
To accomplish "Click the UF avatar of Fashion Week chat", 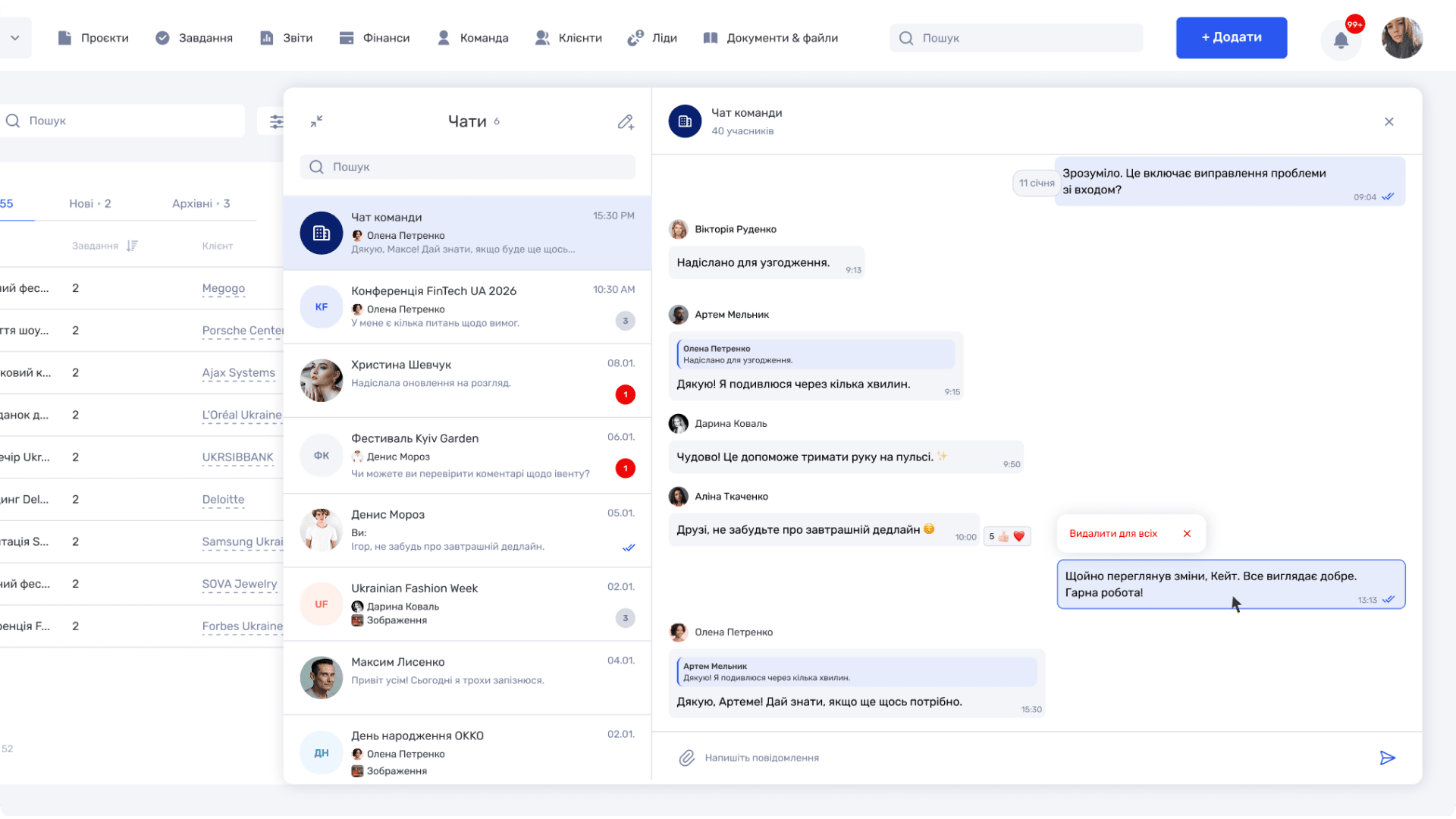I will click(x=322, y=604).
